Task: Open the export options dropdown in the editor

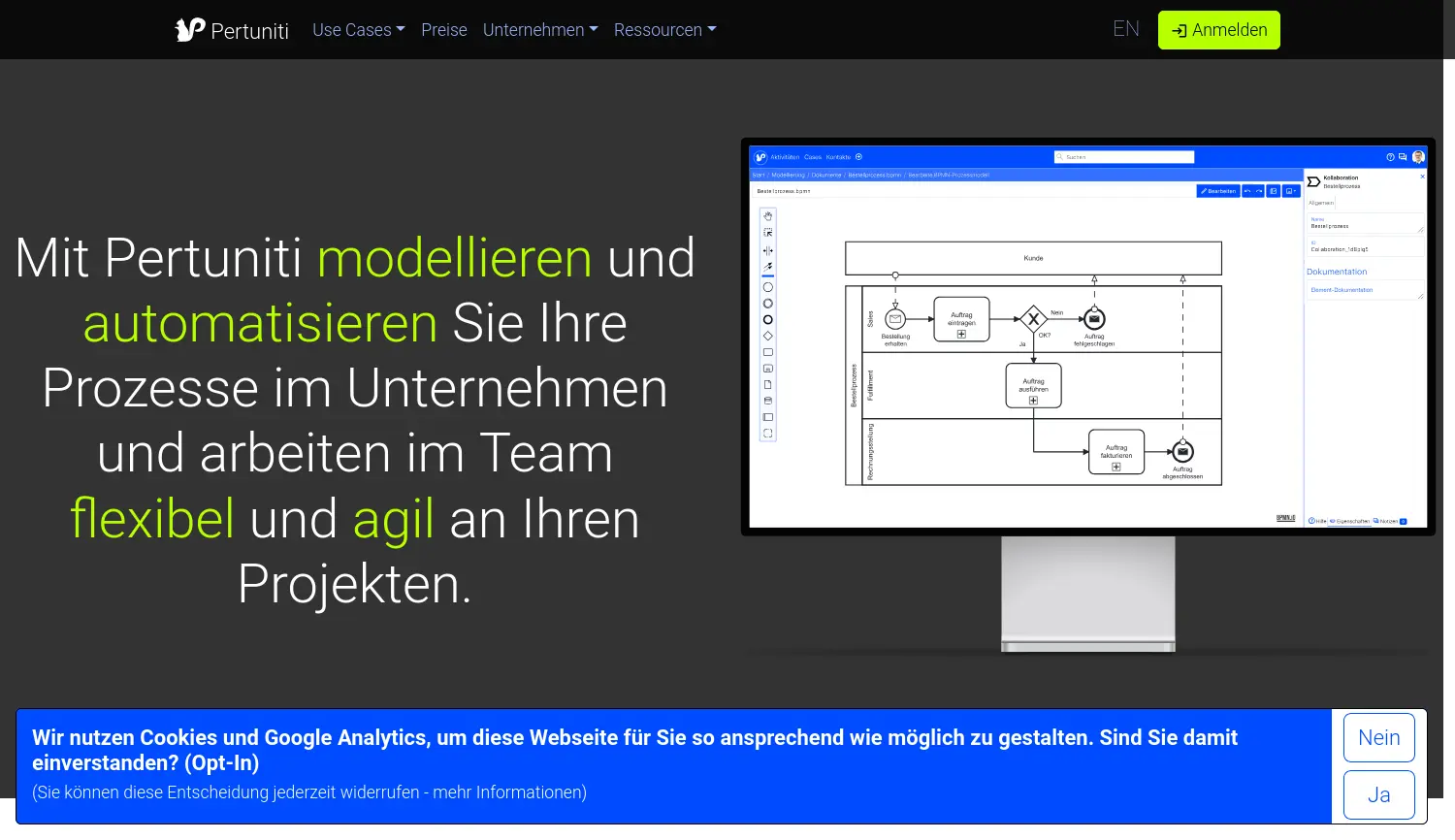Action: pyautogui.click(x=1290, y=191)
